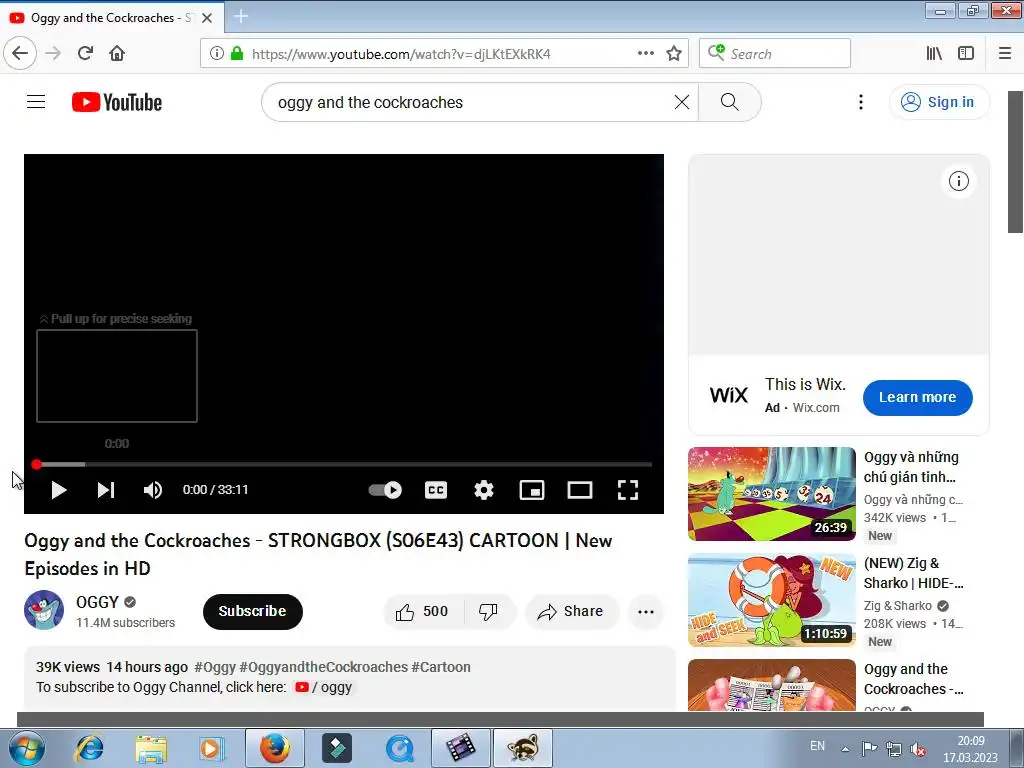Open the OGGY channel avatar
The image size is (1024, 768).
pyautogui.click(x=44, y=610)
